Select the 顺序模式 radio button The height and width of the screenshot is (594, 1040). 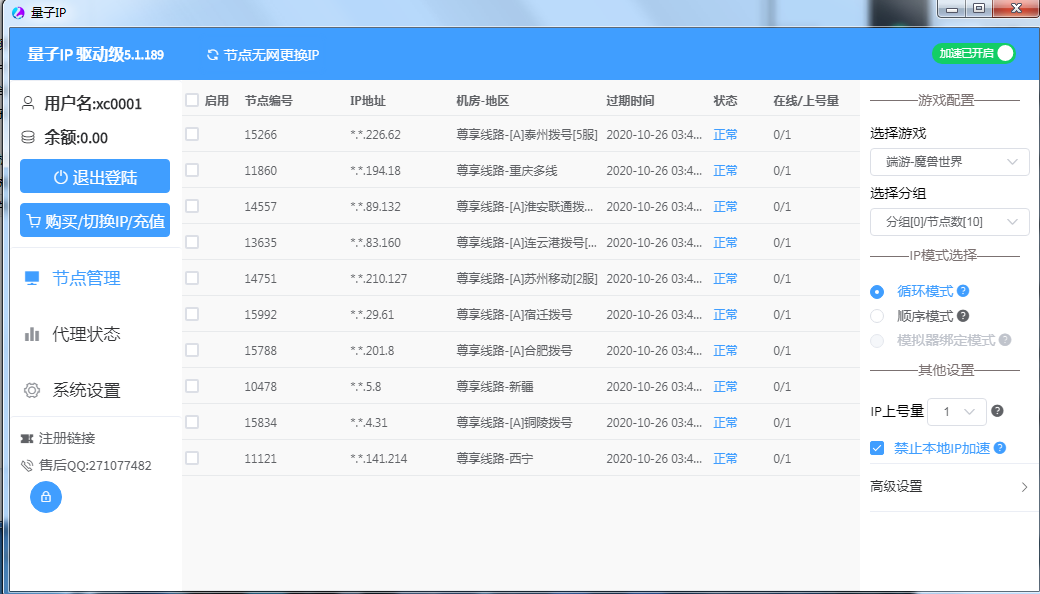coord(877,316)
